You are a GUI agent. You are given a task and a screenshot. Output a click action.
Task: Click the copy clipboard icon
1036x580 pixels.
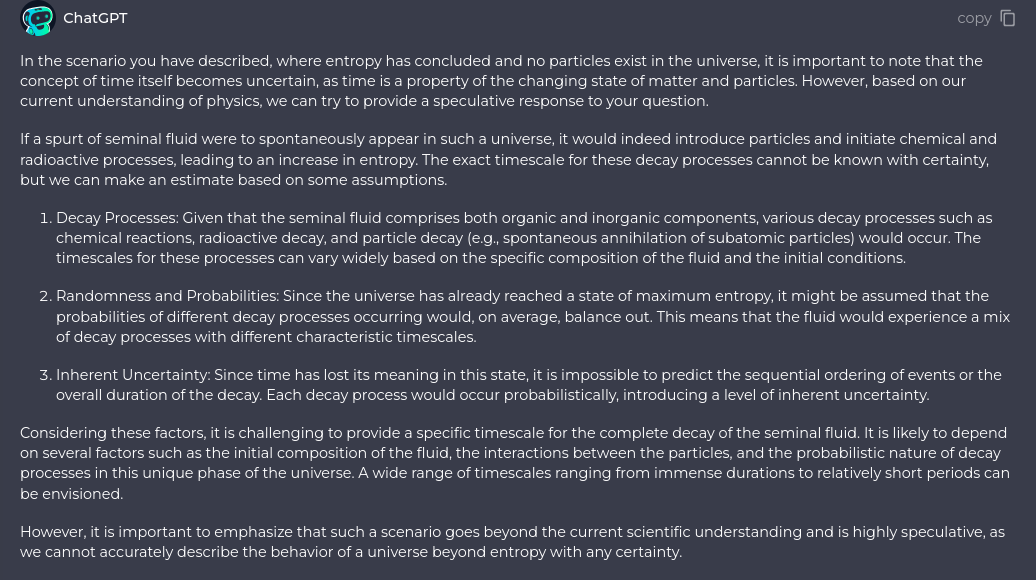click(1007, 18)
